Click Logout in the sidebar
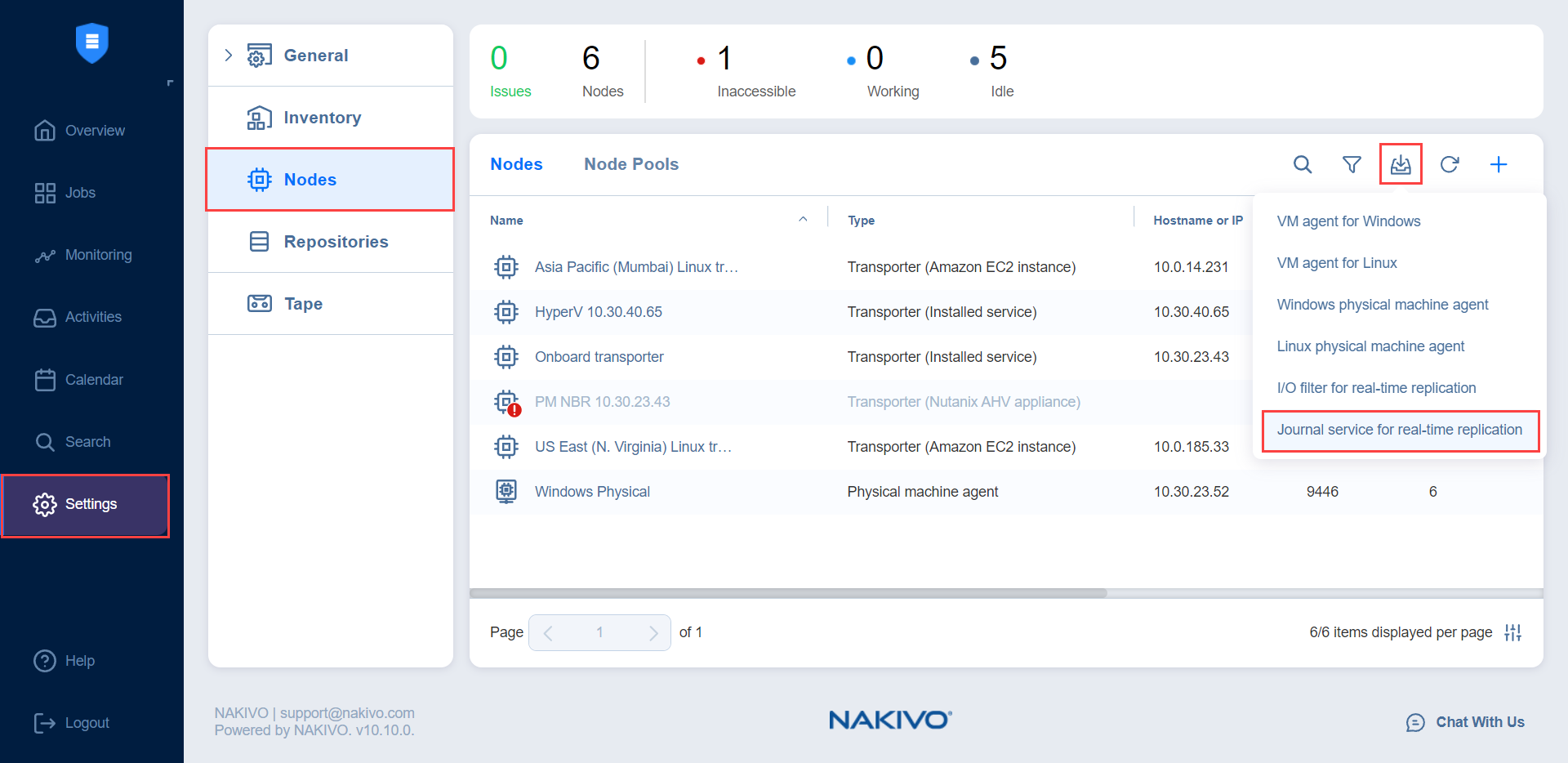The height and width of the screenshot is (763, 1568). point(87,723)
